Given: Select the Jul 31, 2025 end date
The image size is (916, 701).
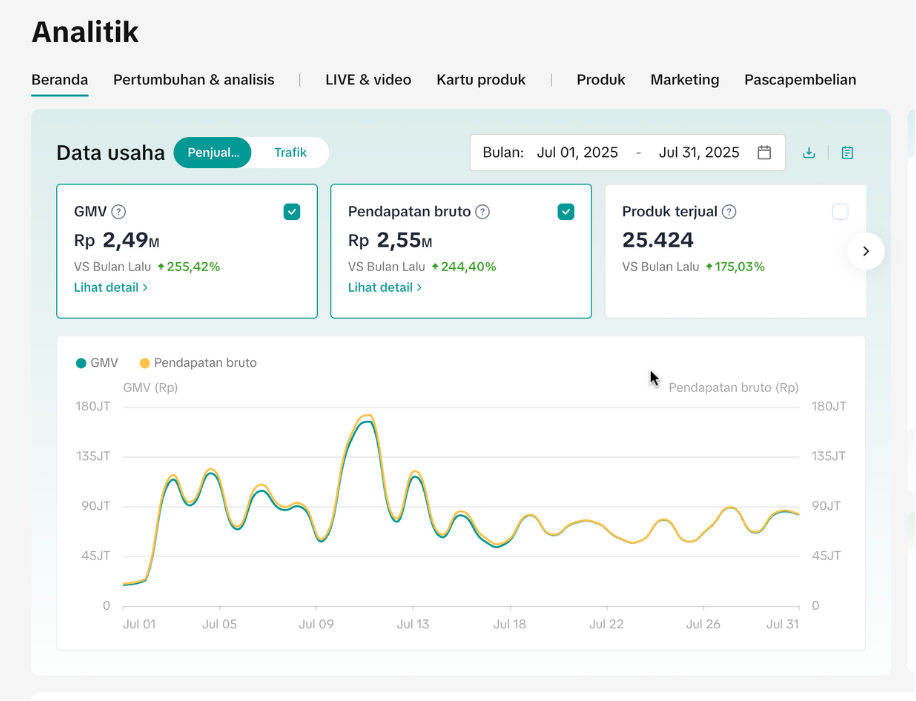Looking at the screenshot, I should tap(699, 152).
